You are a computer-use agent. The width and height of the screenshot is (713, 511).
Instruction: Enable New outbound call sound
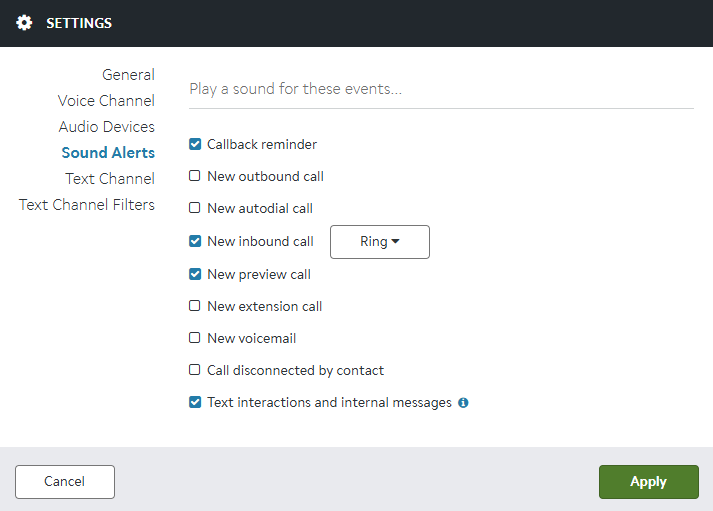coord(195,176)
